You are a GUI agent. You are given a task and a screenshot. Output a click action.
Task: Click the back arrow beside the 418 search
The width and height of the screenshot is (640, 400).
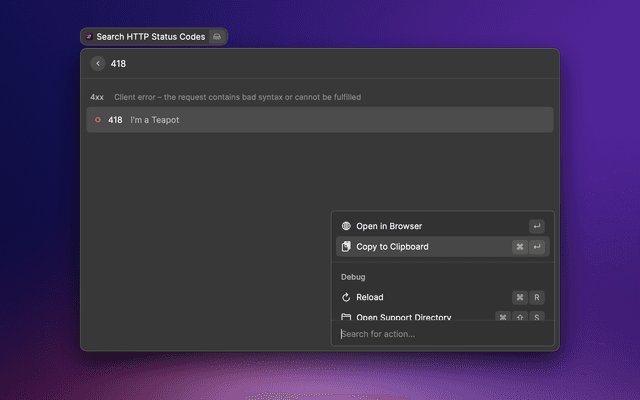98,63
